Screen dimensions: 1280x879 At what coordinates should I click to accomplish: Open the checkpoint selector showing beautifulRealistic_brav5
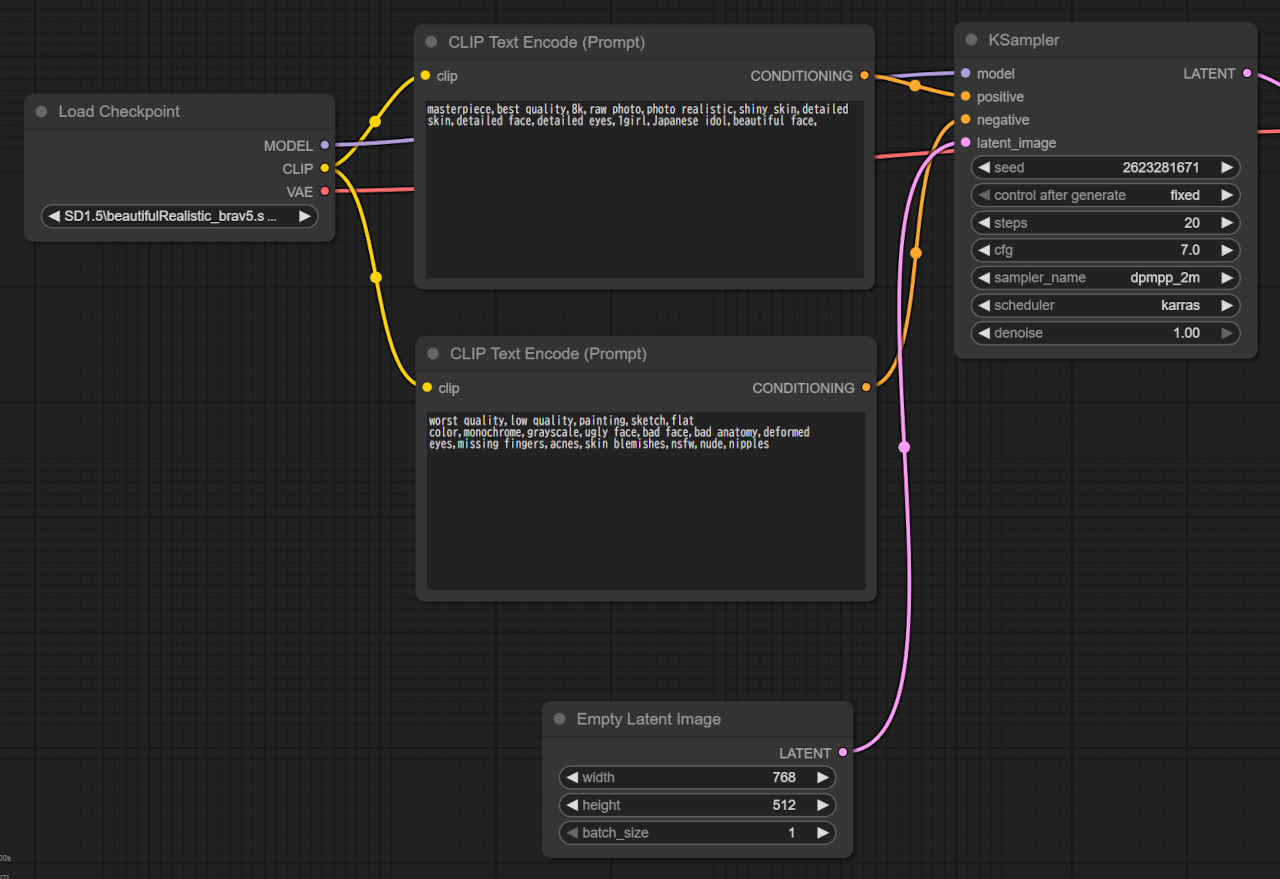click(179, 216)
